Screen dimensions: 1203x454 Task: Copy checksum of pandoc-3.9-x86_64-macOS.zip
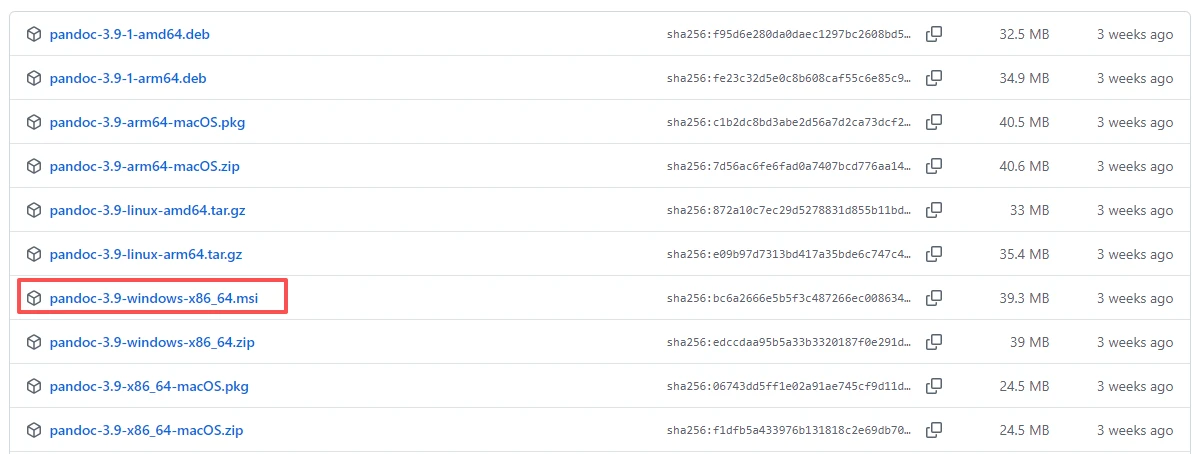(x=934, y=430)
